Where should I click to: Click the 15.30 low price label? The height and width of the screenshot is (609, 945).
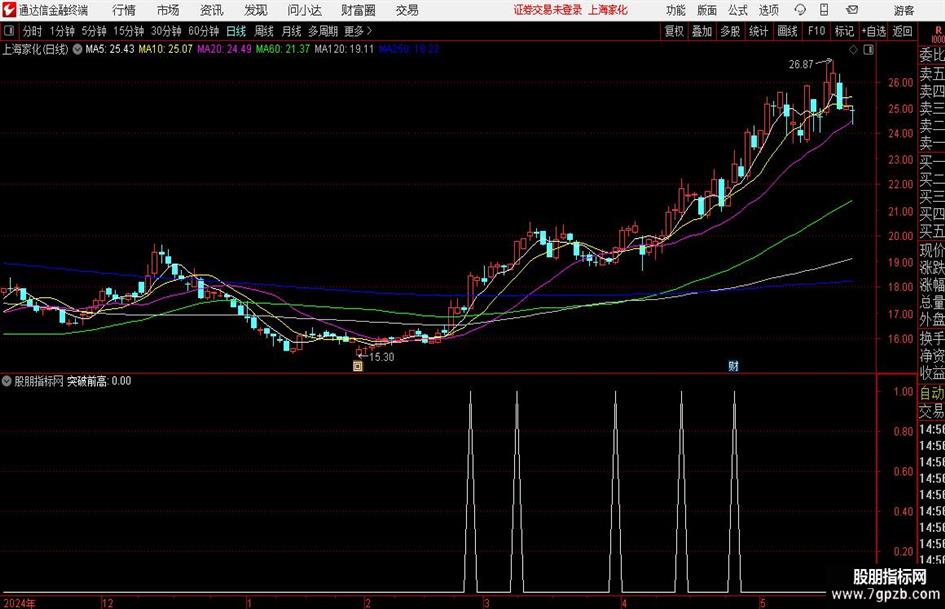coord(382,357)
